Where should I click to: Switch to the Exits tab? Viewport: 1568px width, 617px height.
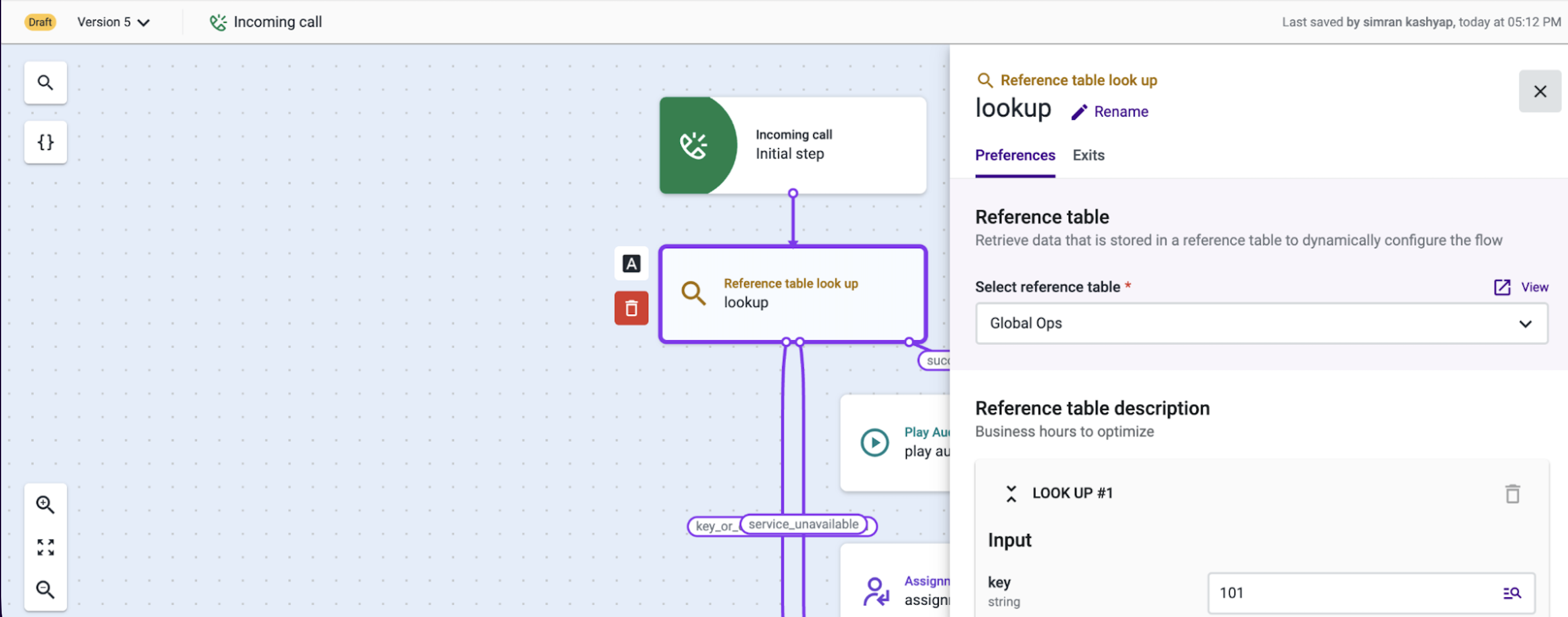click(1088, 155)
